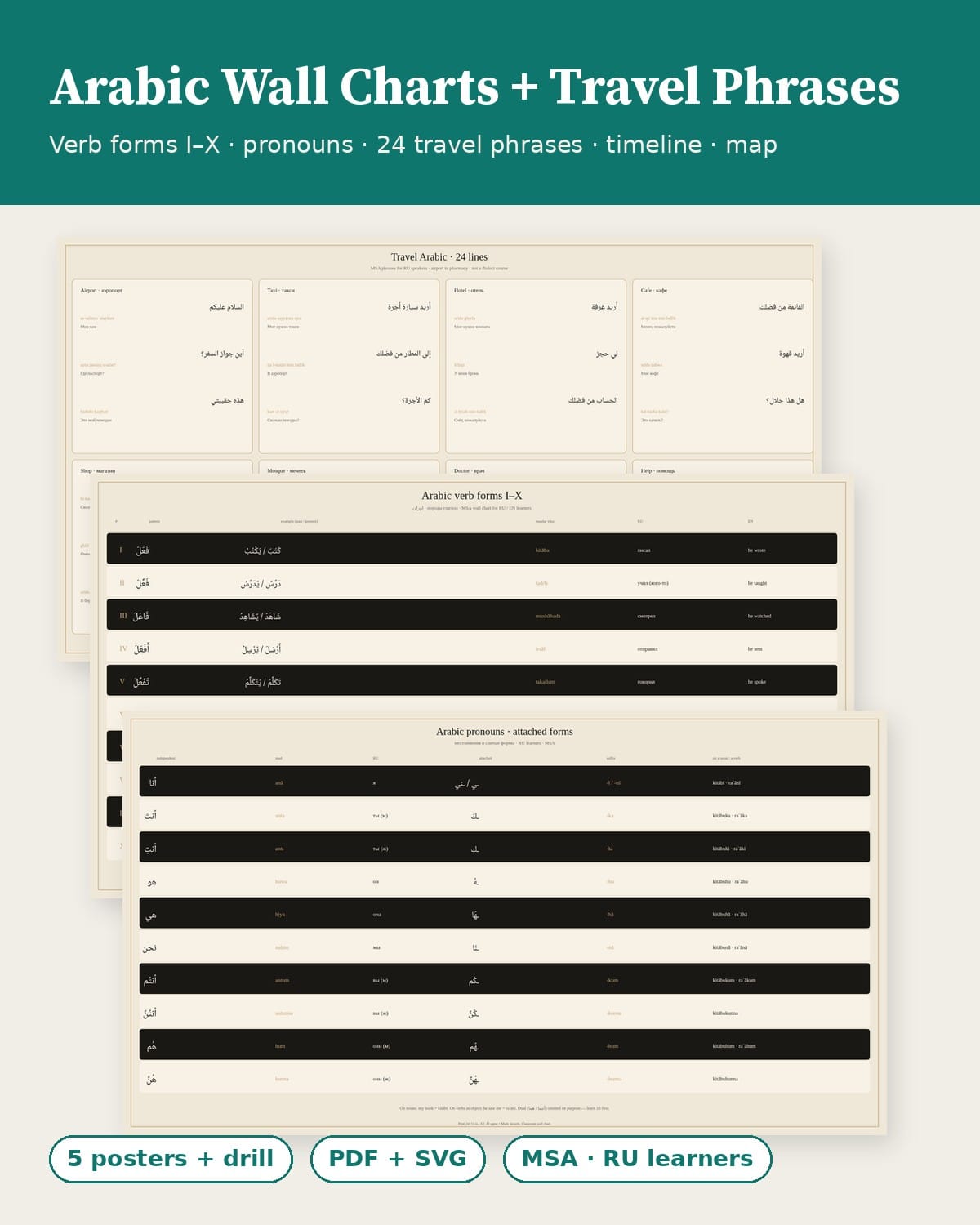Click the pronoun row 'anā'
The image size is (980, 1225).
coord(505,782)
